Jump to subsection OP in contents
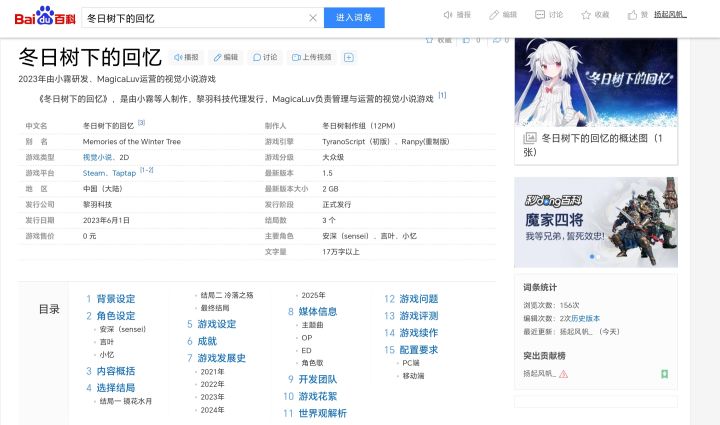720x425 pixels. pos(307,338)
